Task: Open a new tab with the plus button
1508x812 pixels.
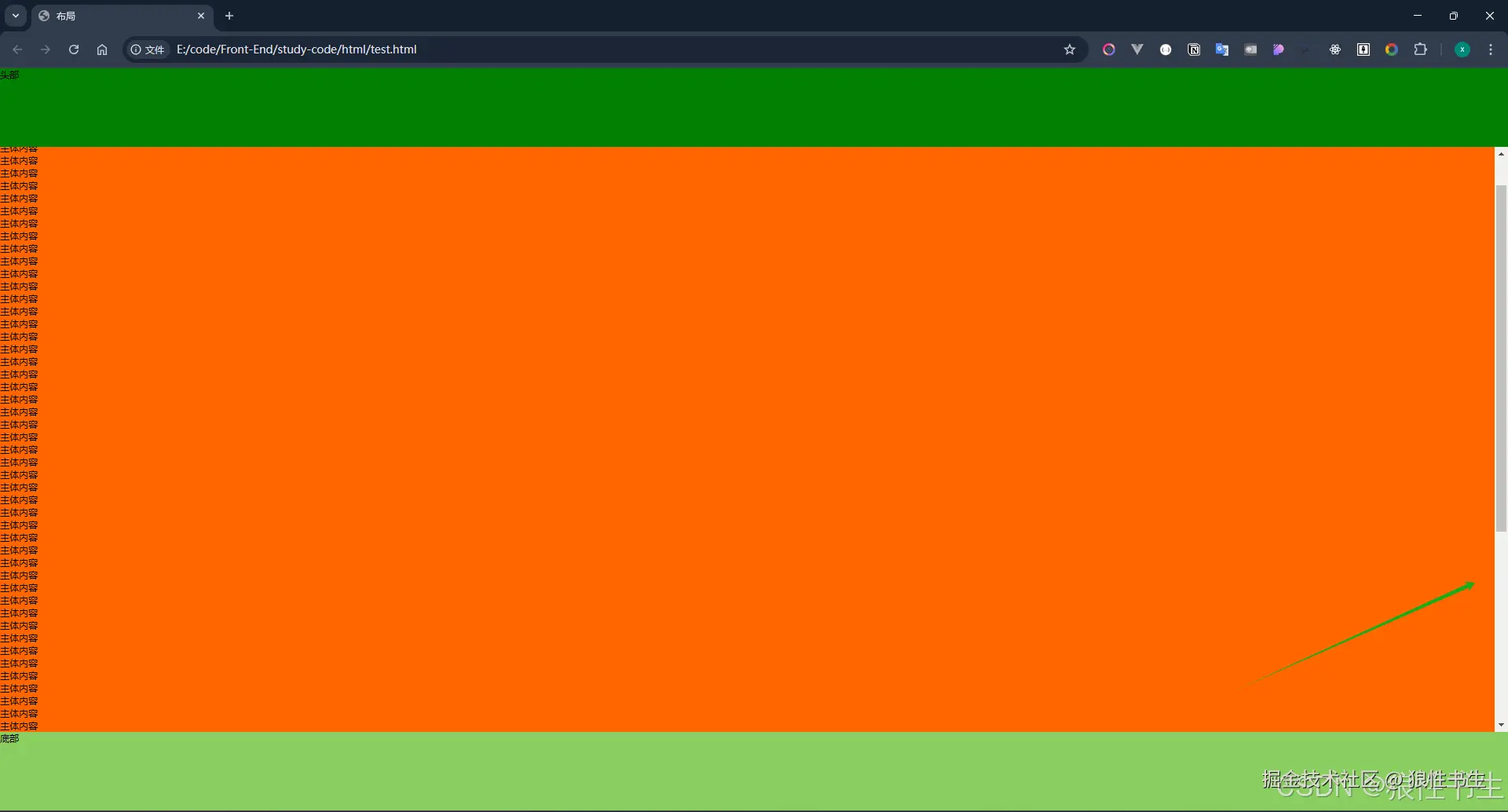Action: pos(229,16)
